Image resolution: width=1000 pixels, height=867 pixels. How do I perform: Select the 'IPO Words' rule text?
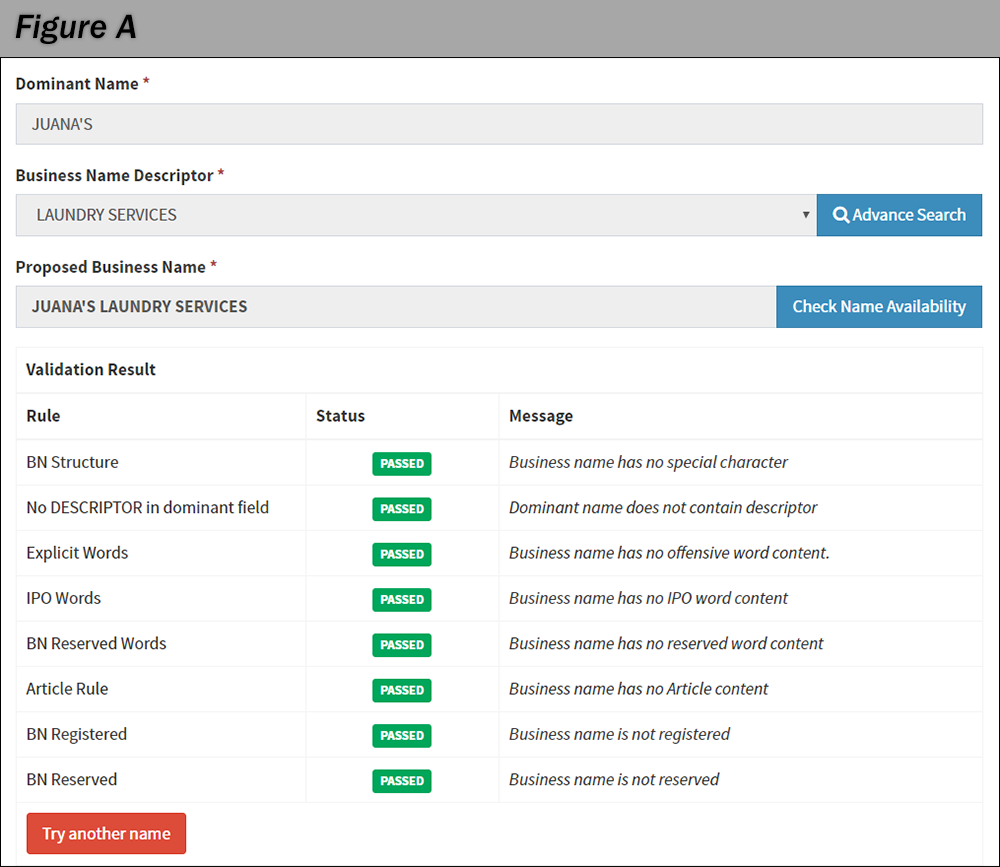[x=63, y=598]
